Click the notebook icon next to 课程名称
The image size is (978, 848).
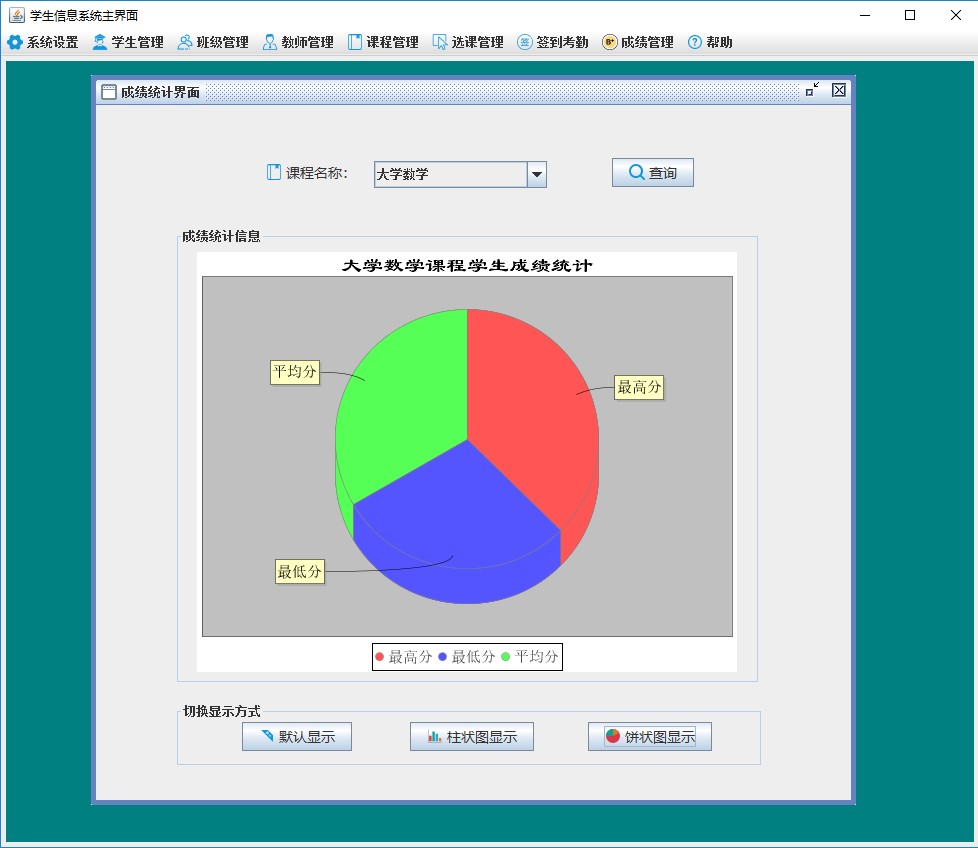click(x=274, y=172)
